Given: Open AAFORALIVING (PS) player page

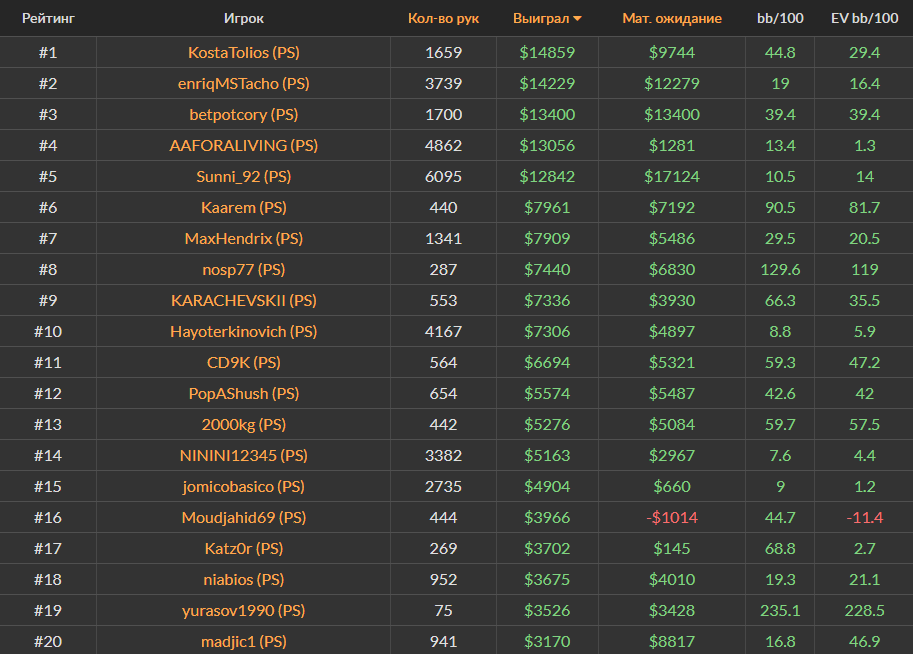Looking at the screenshot, I should pyautogui.click(x=244, y=146).
